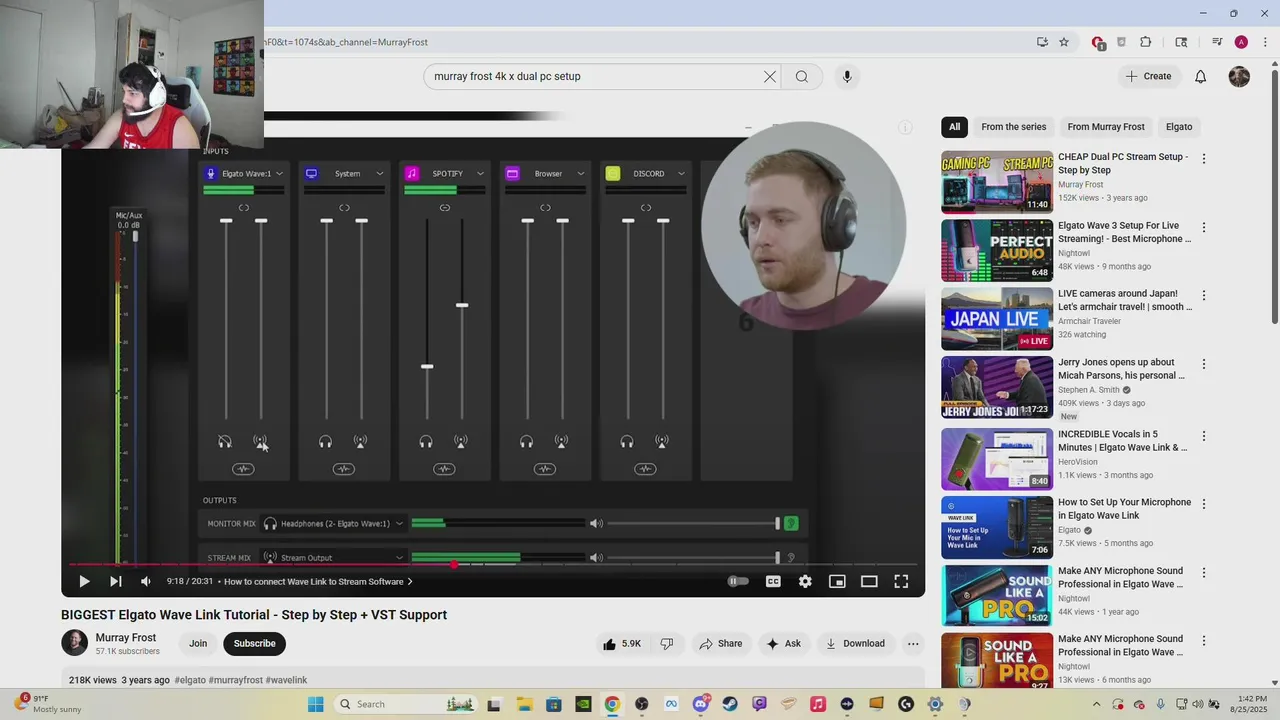Select the 'Elgato' filter chip
Viewport: 1280px width, 720px height.
point(1179,127)
